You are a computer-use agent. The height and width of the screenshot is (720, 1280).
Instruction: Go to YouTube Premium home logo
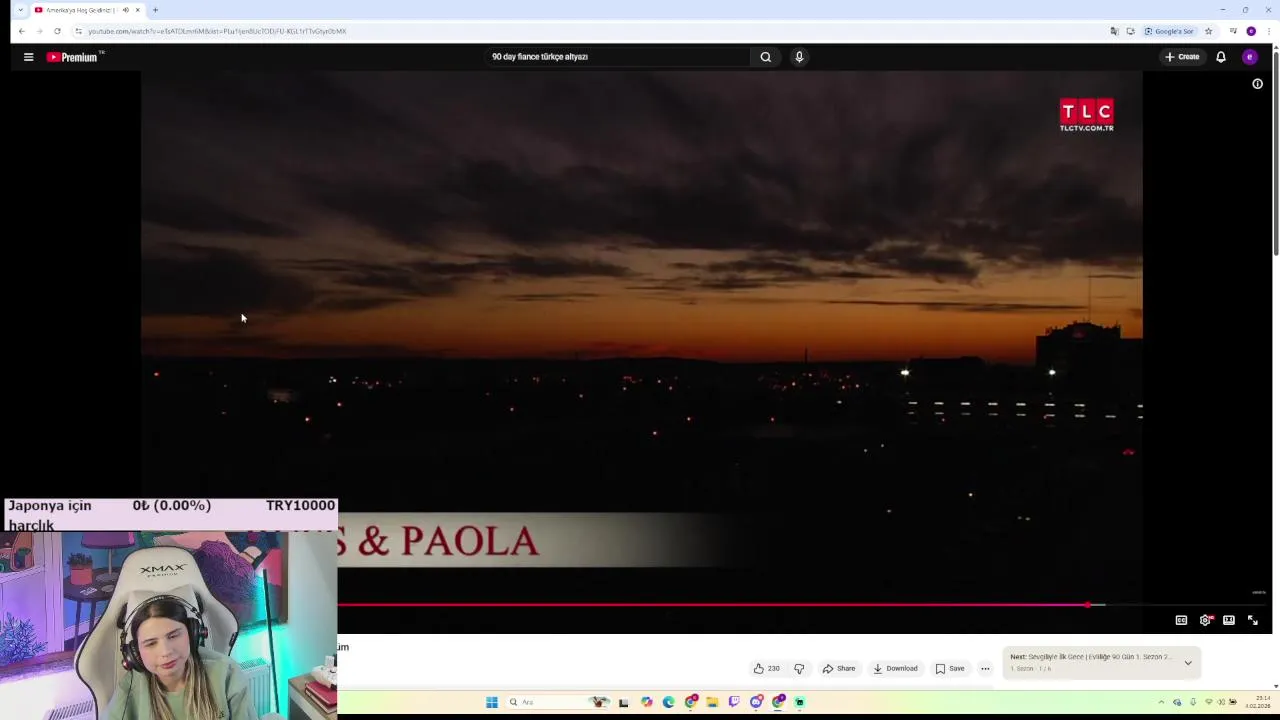(75, 57)
